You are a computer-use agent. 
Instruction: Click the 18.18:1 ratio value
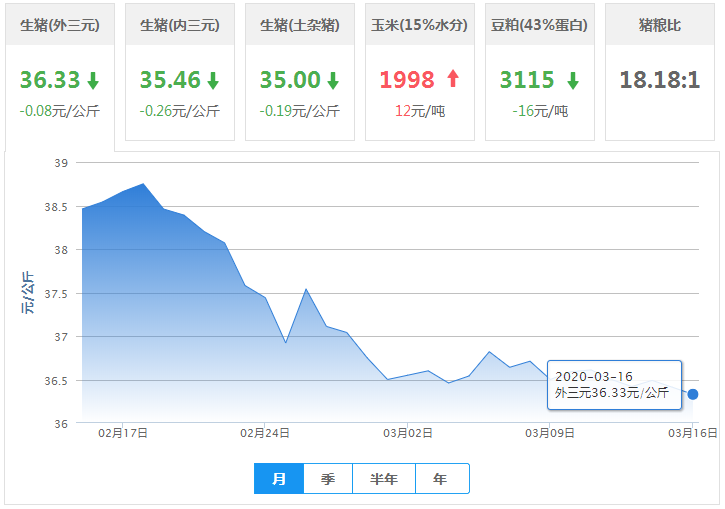[659, 80]
